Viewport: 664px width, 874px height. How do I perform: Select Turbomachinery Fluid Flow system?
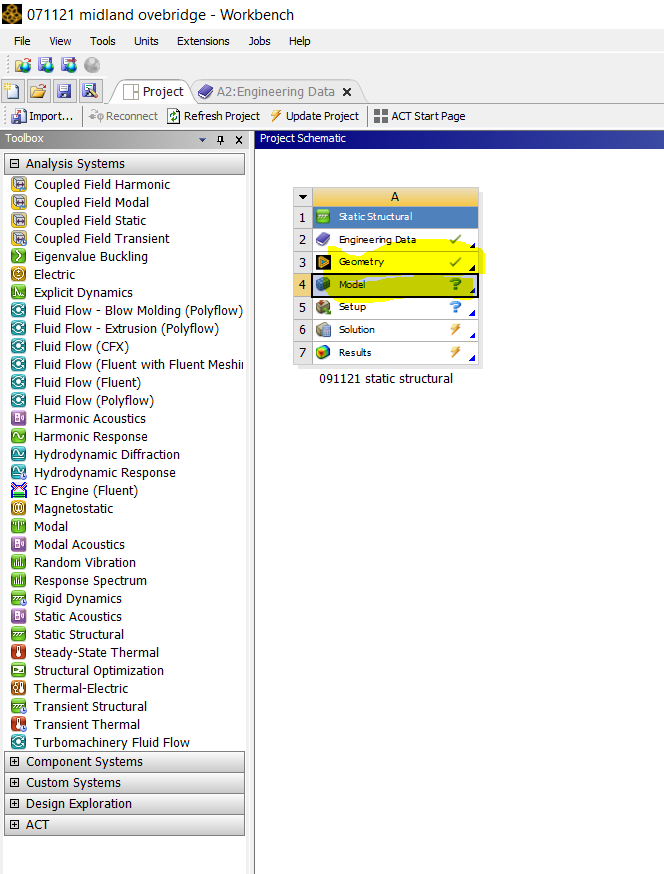[112, 742]
